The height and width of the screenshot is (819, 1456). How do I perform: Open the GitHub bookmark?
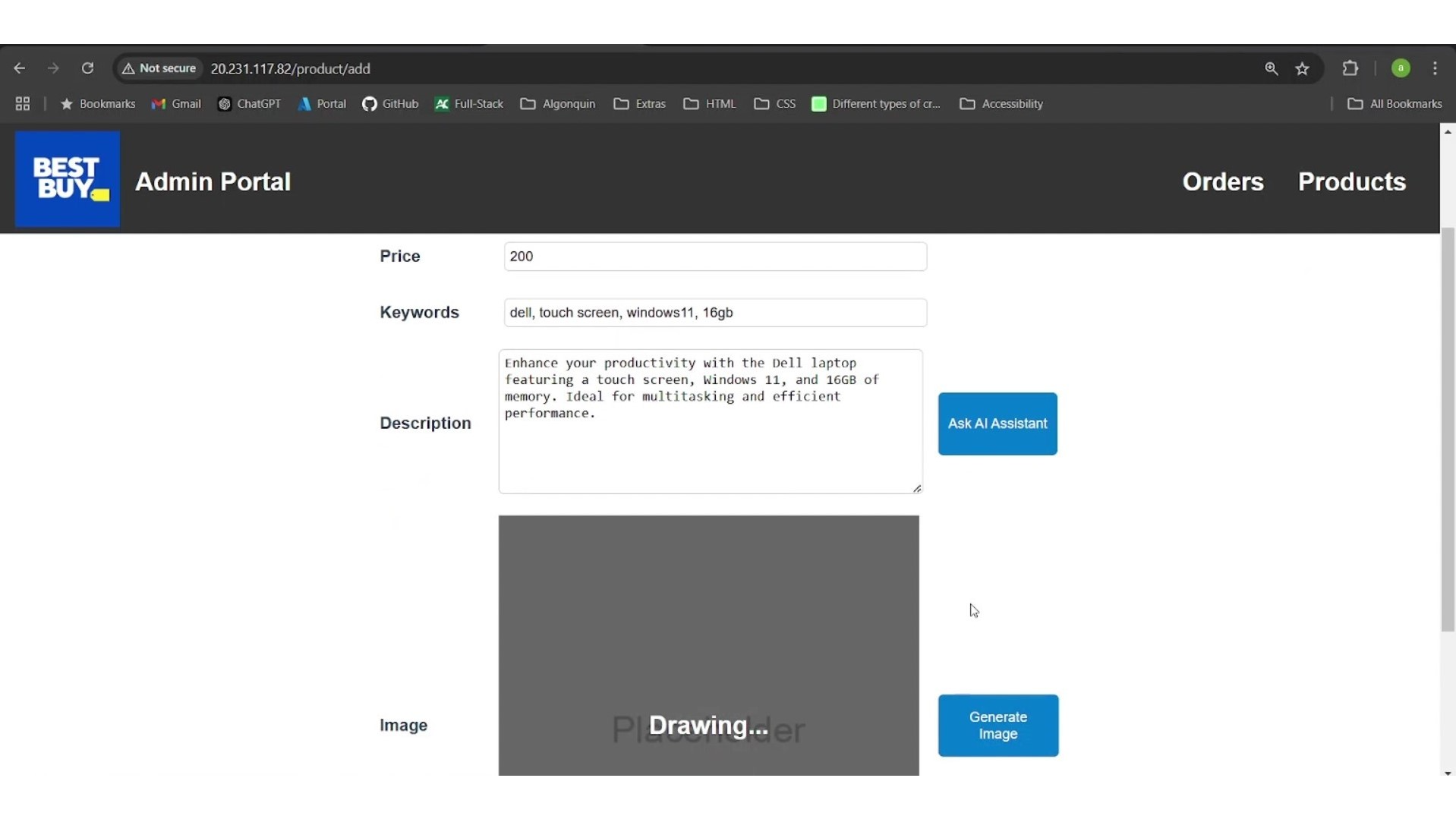pyautogui.click(x=390, y=104)
